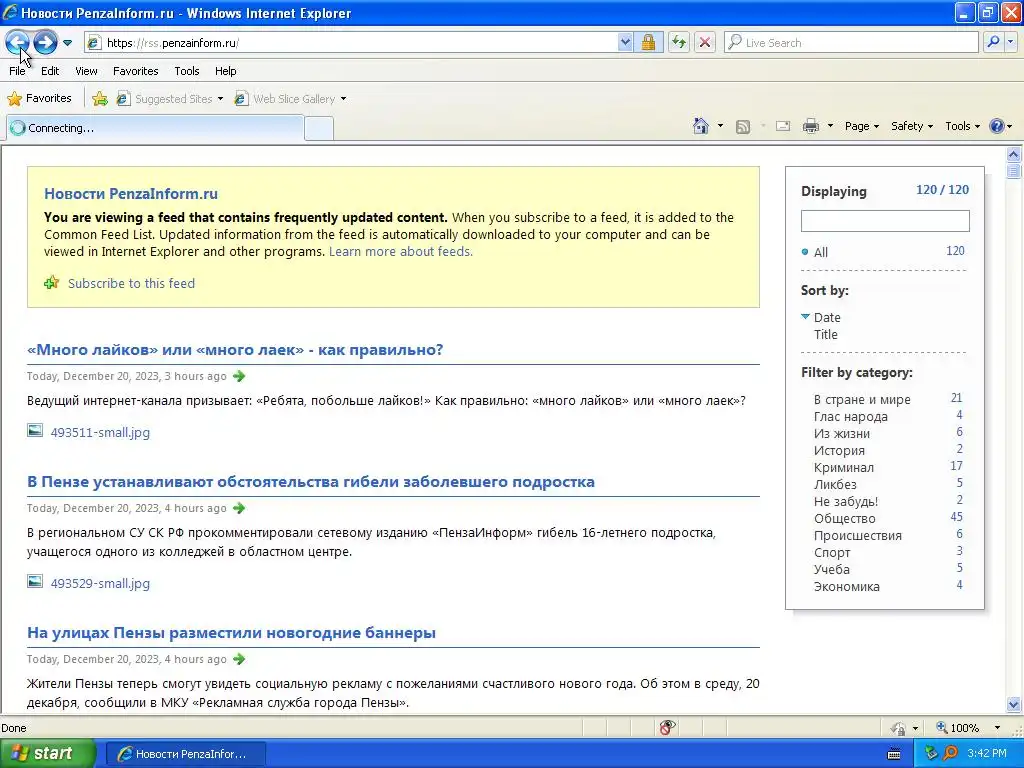Click the Home icon in command bar

point(701,126)
